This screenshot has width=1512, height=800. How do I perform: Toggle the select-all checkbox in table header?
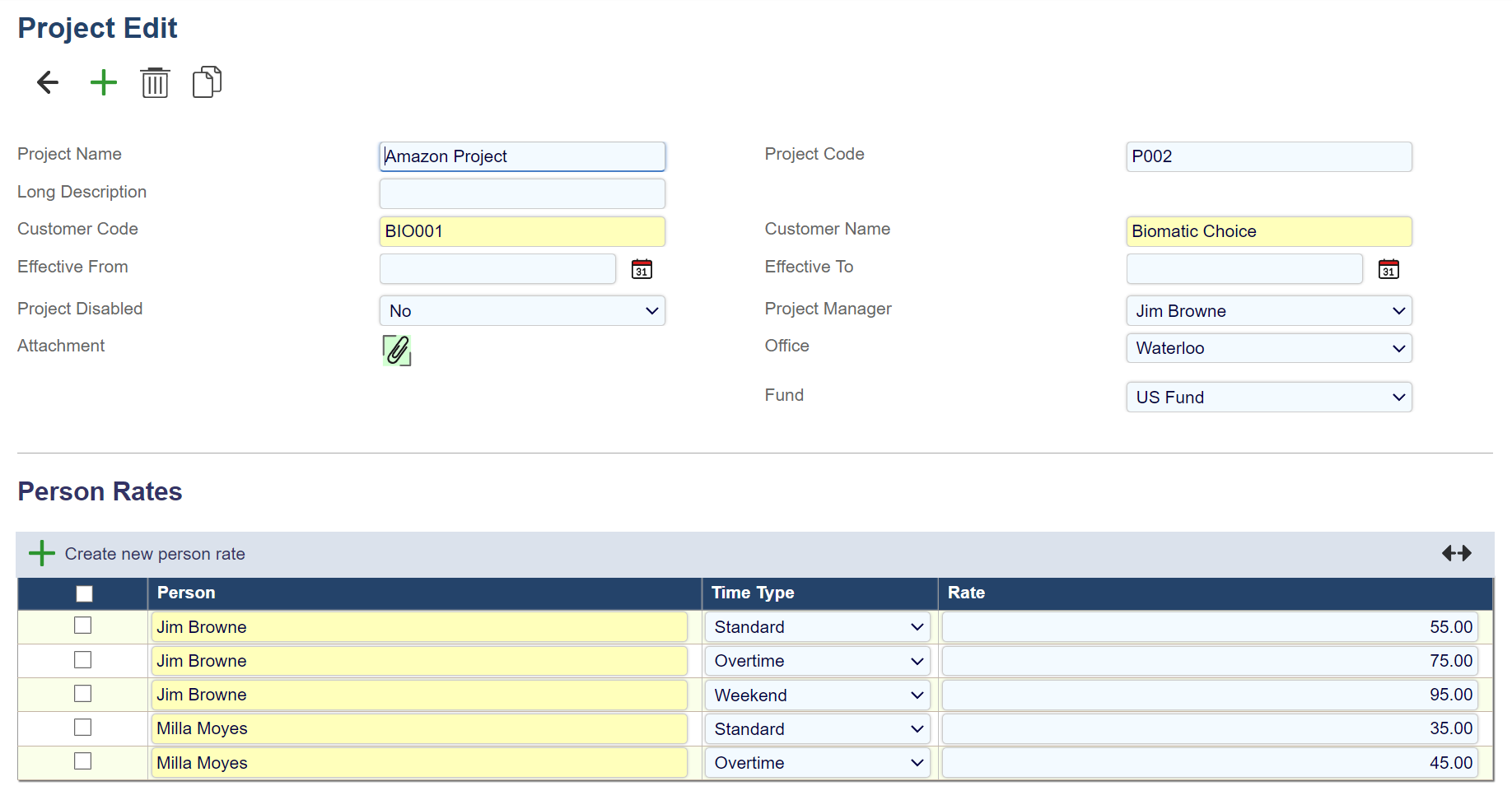pyautogui.click(x=84, y=593)
